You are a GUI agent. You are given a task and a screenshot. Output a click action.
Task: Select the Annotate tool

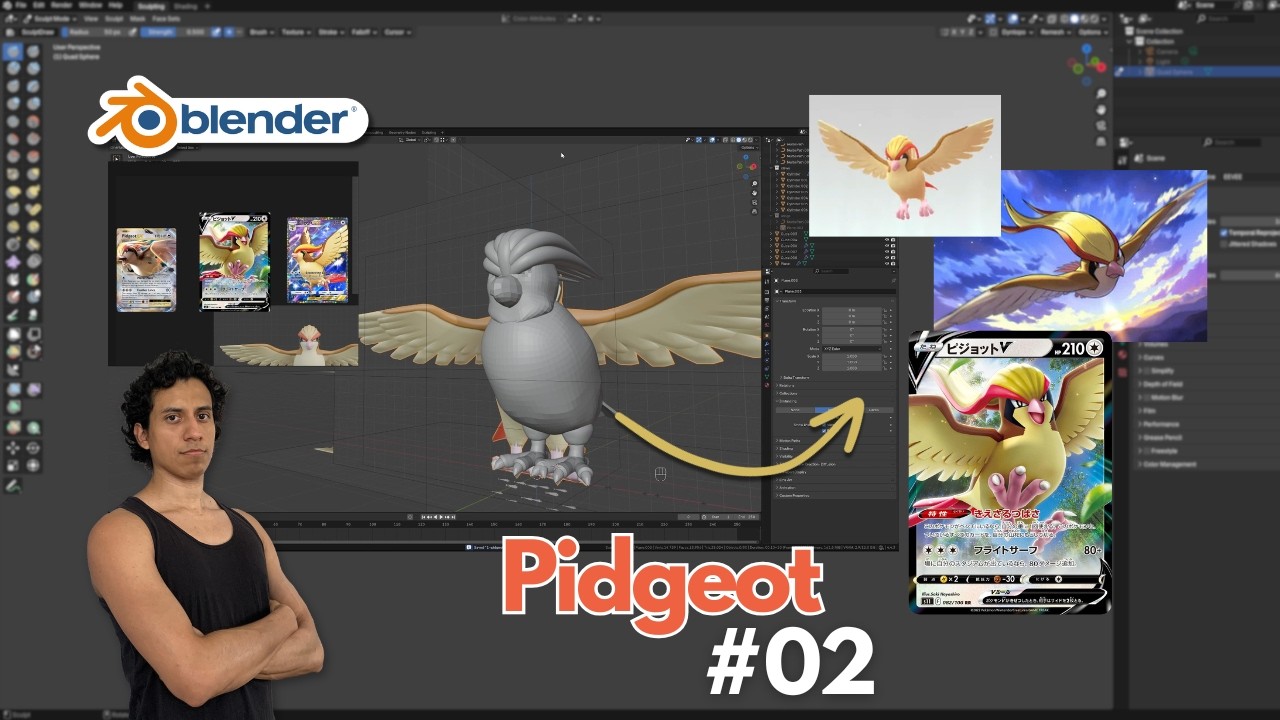point(14,486)
